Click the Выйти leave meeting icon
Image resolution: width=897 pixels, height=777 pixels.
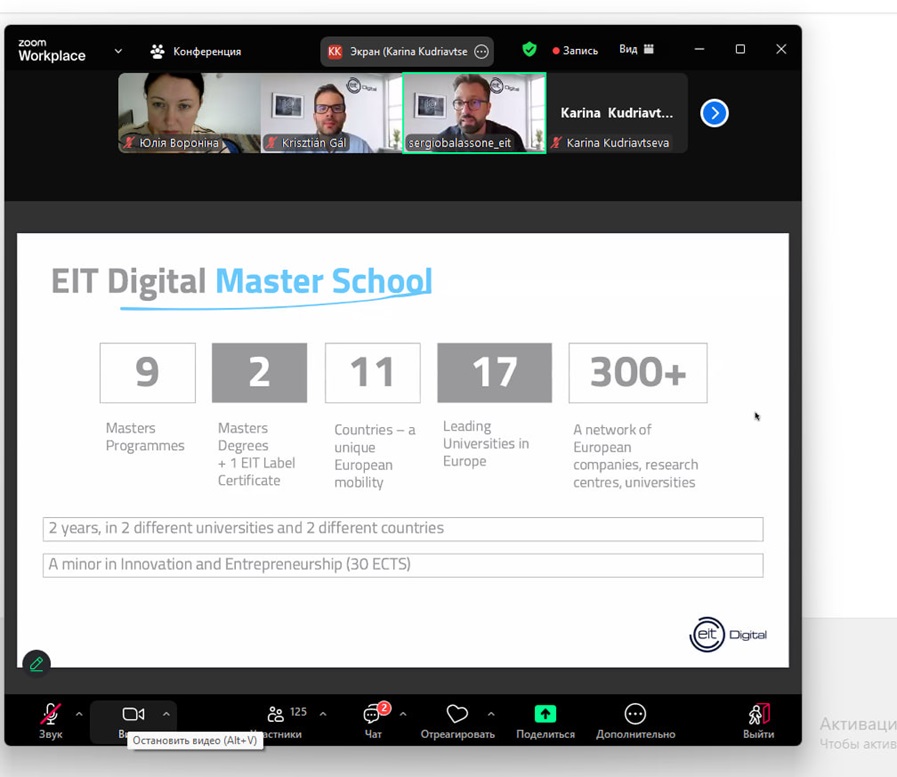pos(759,715)
